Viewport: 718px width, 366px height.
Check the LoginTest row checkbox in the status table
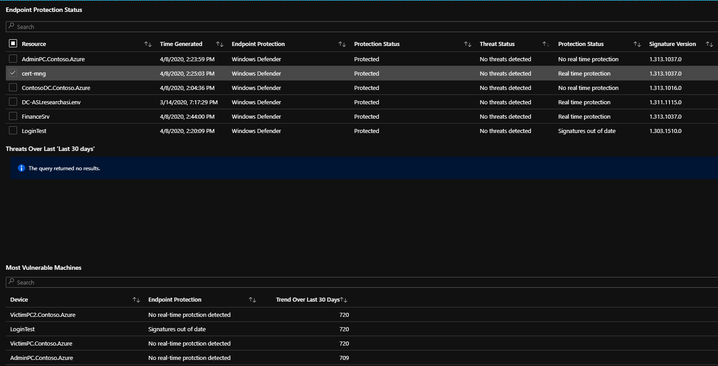coord(13,131)
